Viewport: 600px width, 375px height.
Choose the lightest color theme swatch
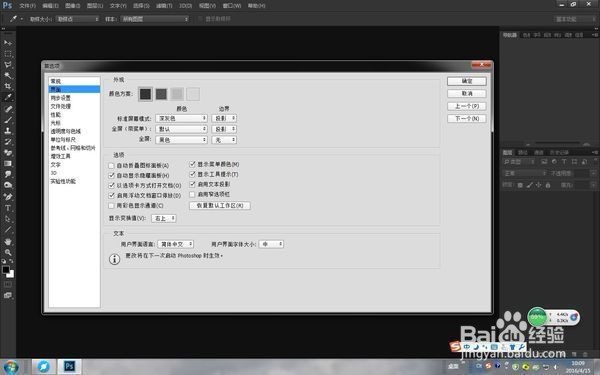click(x=193, y=94)
